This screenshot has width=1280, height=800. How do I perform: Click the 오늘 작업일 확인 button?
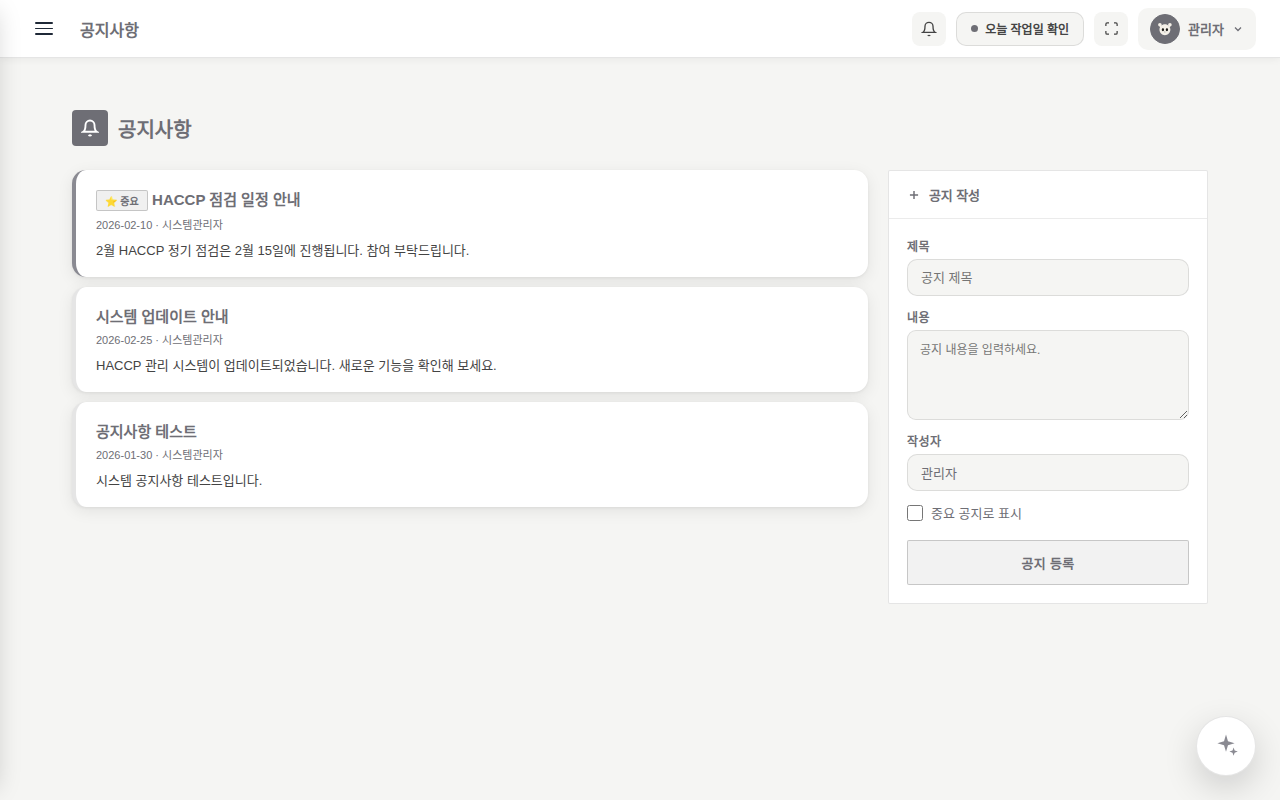pos(1020,29)
